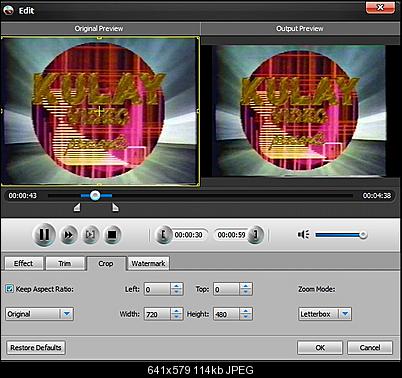Viewport: 402px width, 378px height.
Task: Click the Zoom Mode label
Action: tap(317, 289)
